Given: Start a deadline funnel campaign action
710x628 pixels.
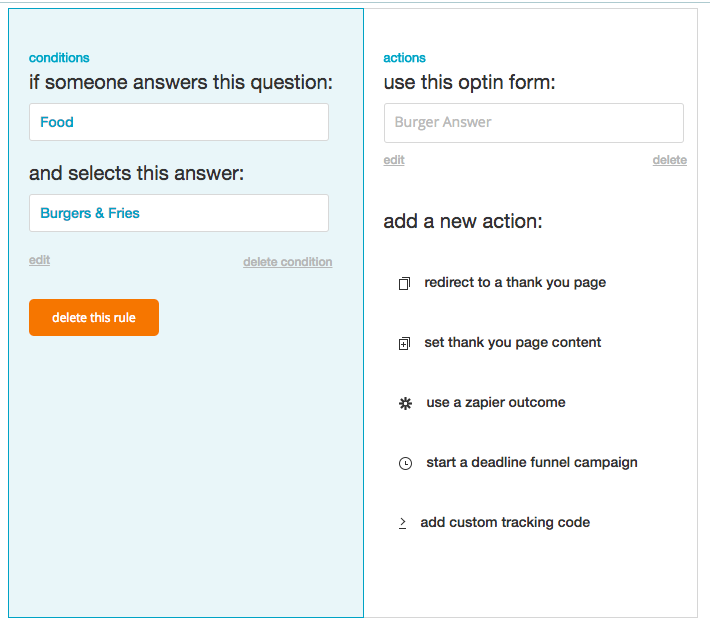Looking at the screenshot, I should click(x=532, y=463).
